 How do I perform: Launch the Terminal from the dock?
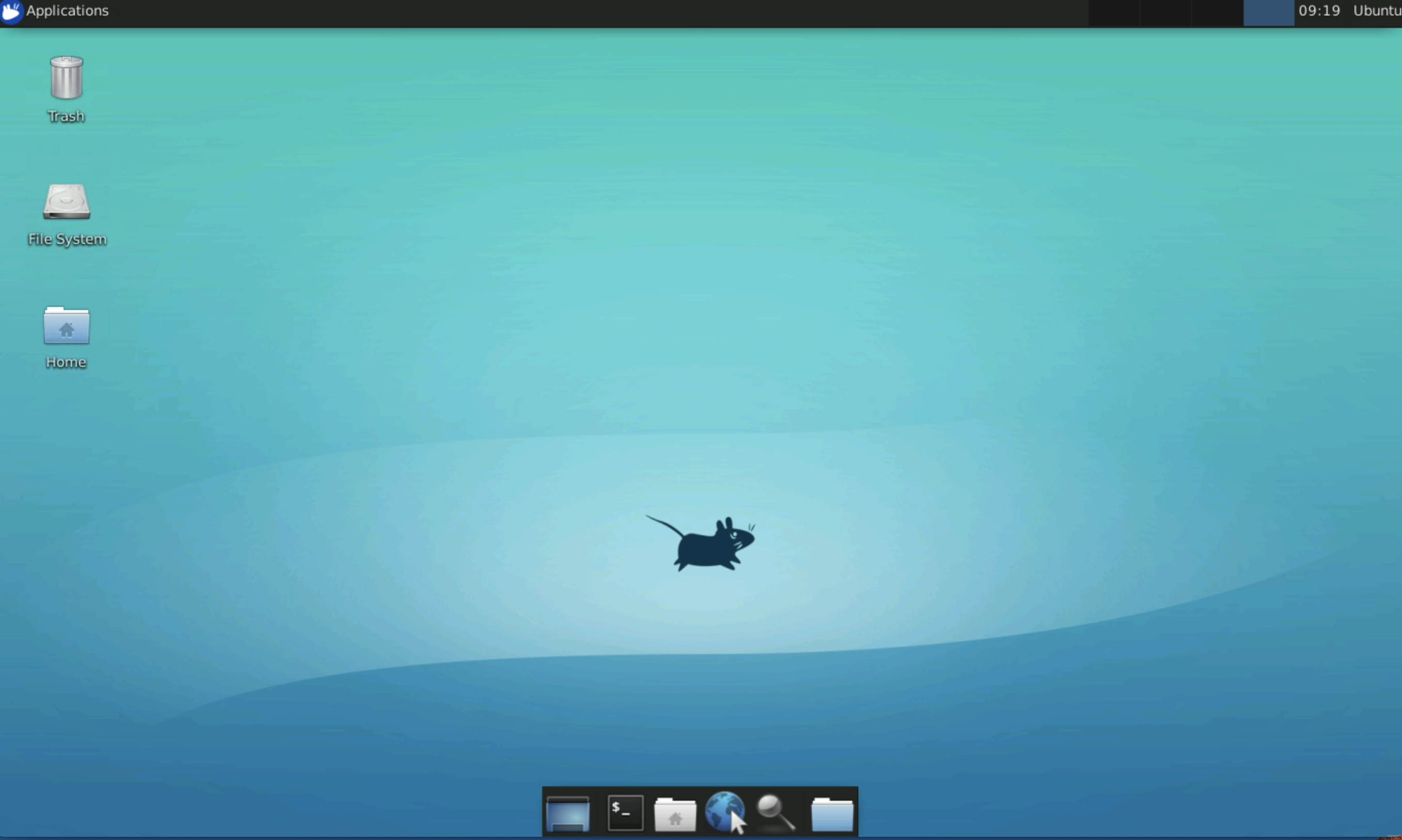click(625, 813)
